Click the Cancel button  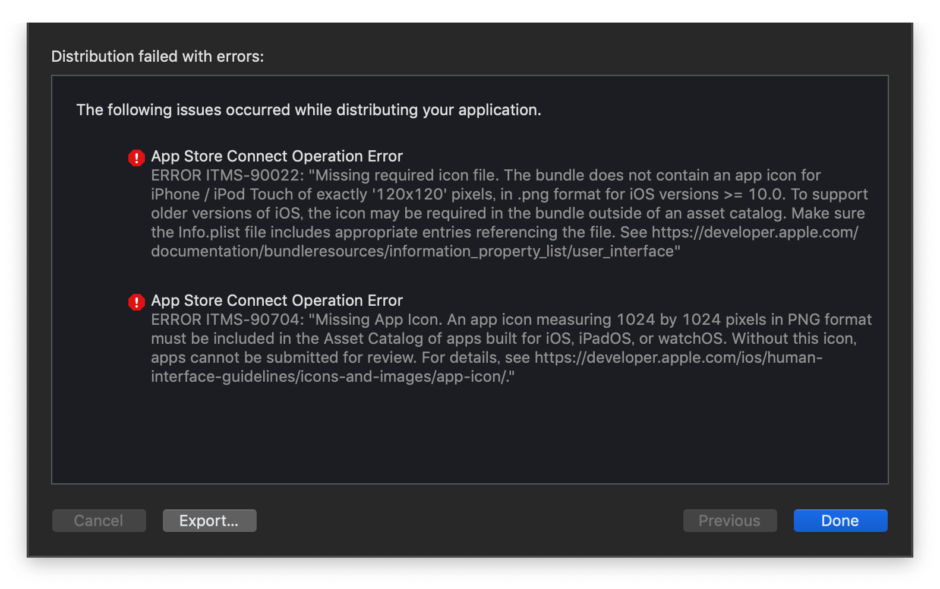click(98, 520)
